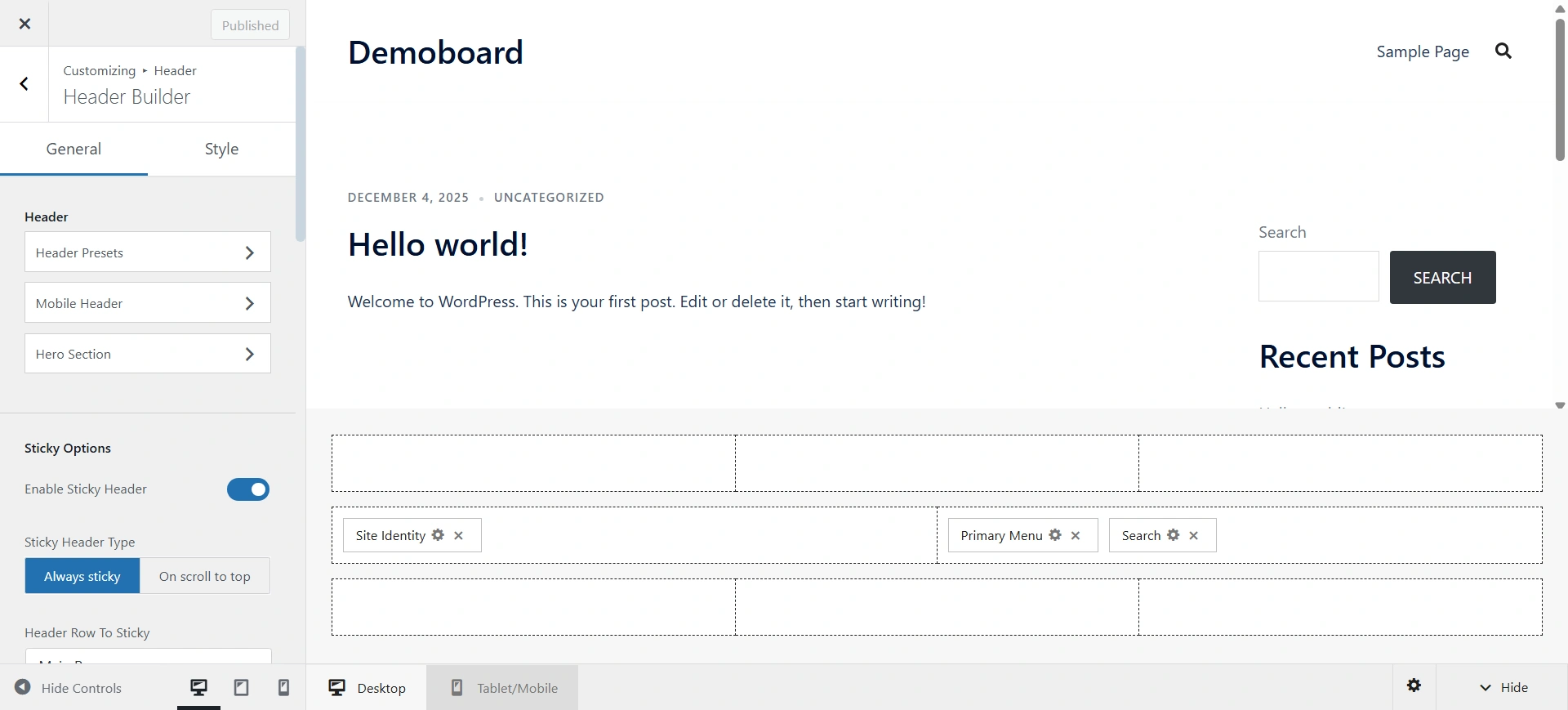Remove the Site Identity element
This screenshot has height=710, width=1568.
pyautogui.click(x=459, y=536)
